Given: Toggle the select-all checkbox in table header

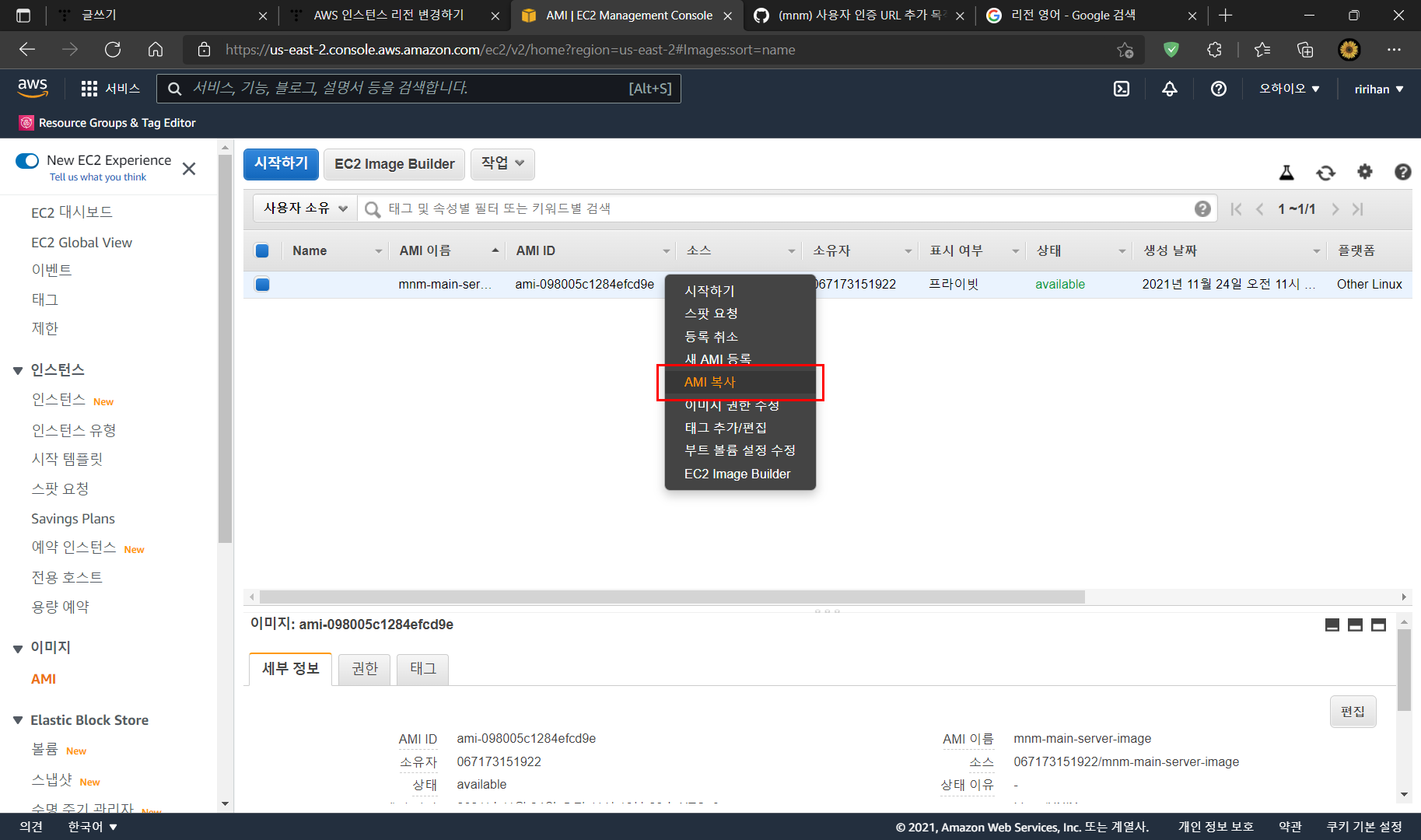Looking at the screenshot, I should pos(262,250).
